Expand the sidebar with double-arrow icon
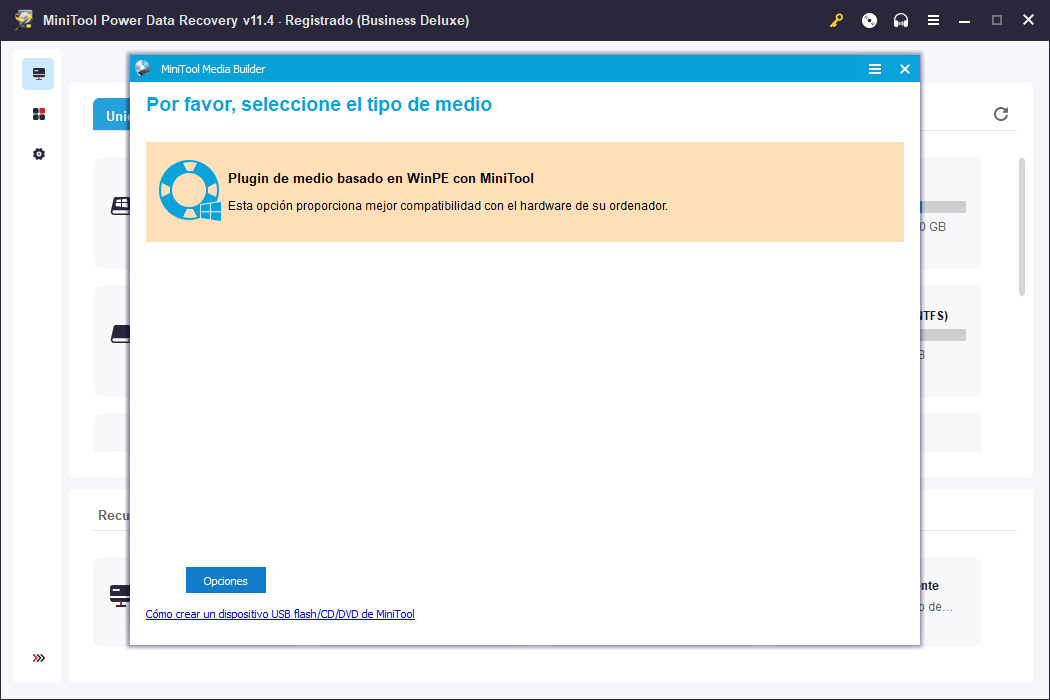Screen dimensions: 1050x700 click(39, 658)
